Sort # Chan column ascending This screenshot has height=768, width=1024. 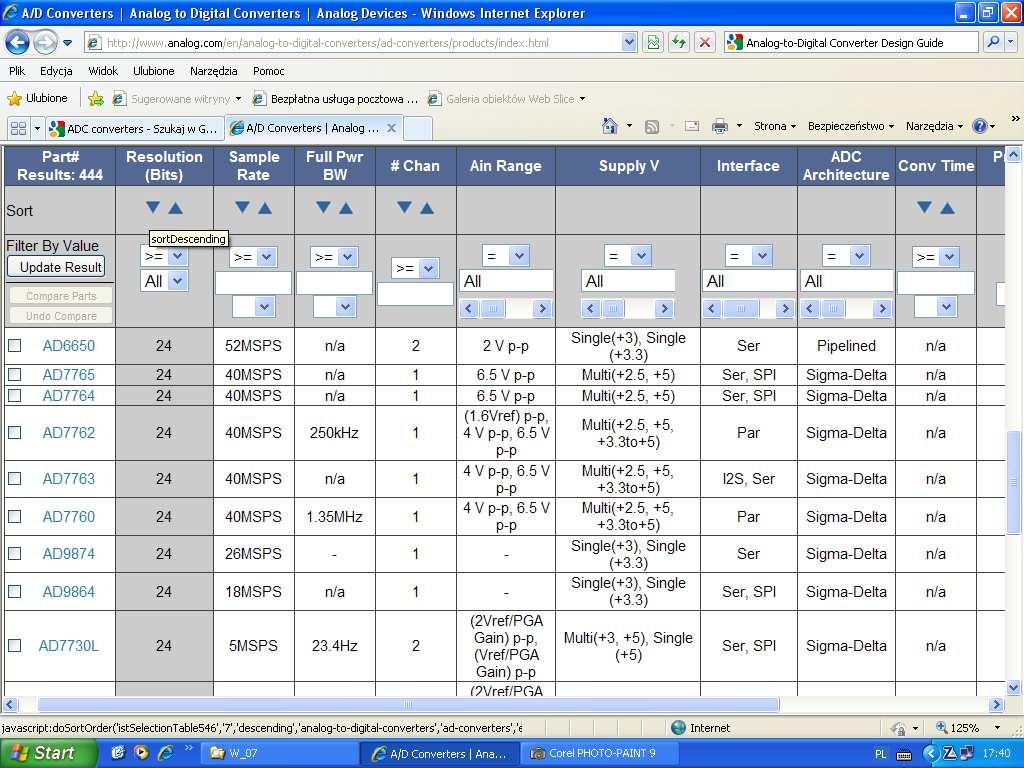click(427, 208)
